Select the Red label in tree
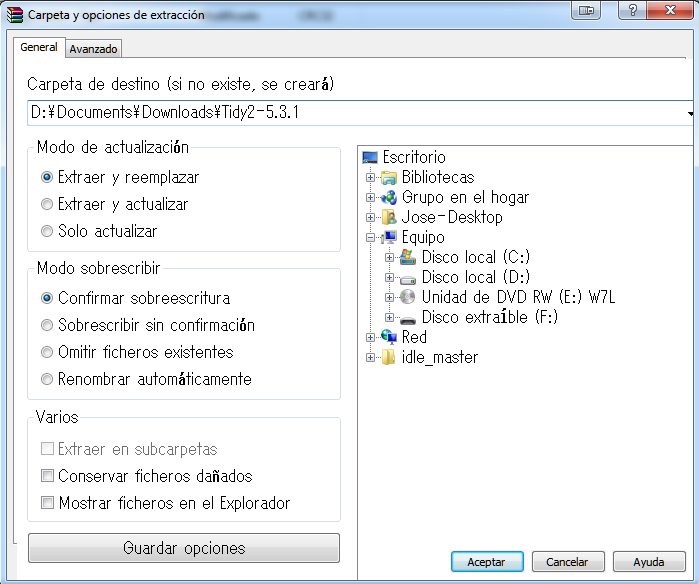The image size is (699, 584). point(414,337)
